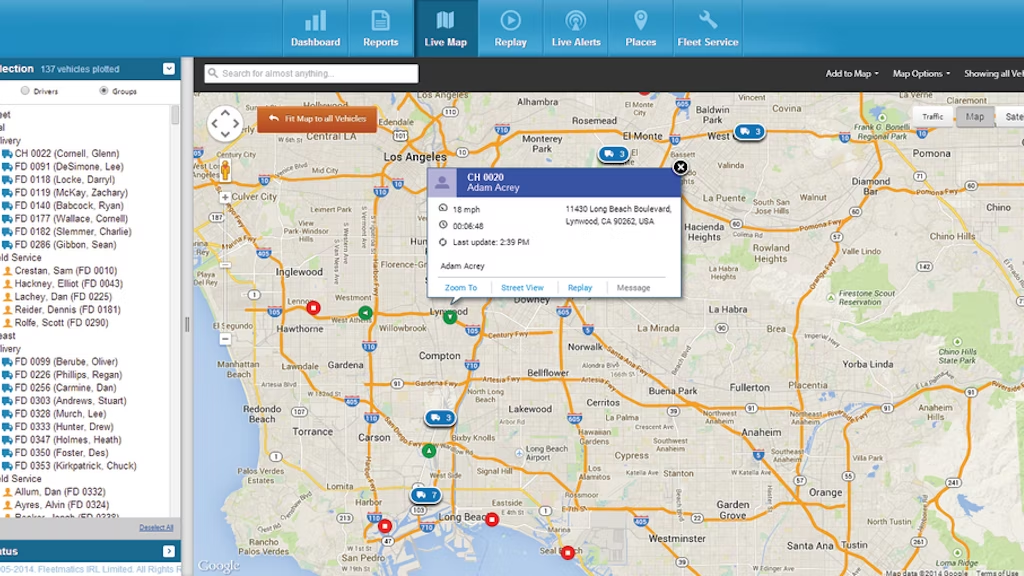The image size is (1024, 576).
Task: Switch to the Live Map tab
Action: [x=445, y=28]
